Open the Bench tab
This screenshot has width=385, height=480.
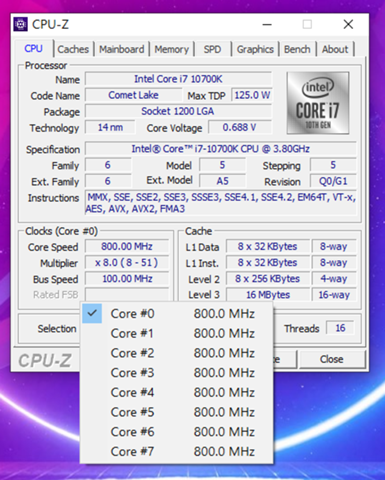click(x=297, y=49)
